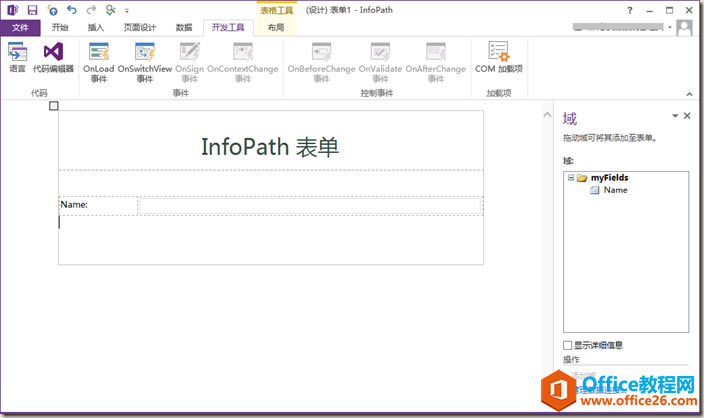704x418 pixels.
Task: Open the 域 task pane options dropdown
Action: 675,117
